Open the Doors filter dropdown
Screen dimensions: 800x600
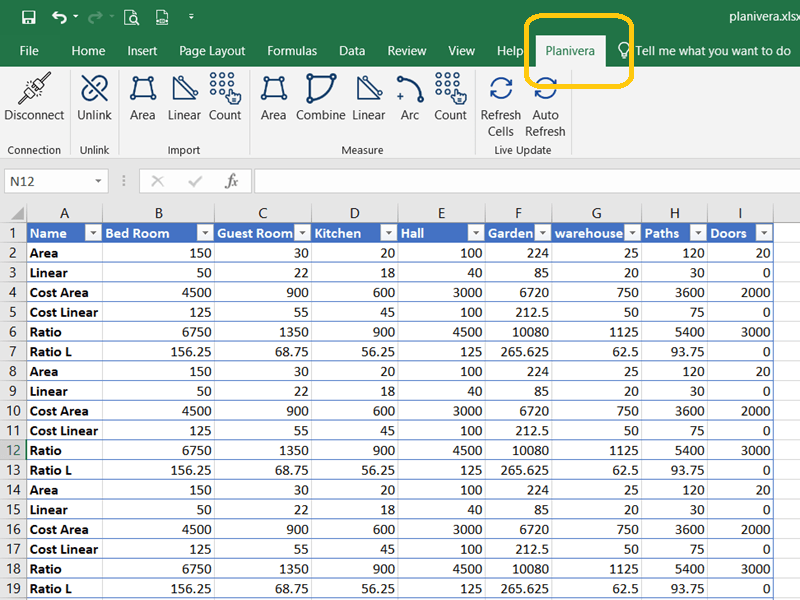[764, 233]
